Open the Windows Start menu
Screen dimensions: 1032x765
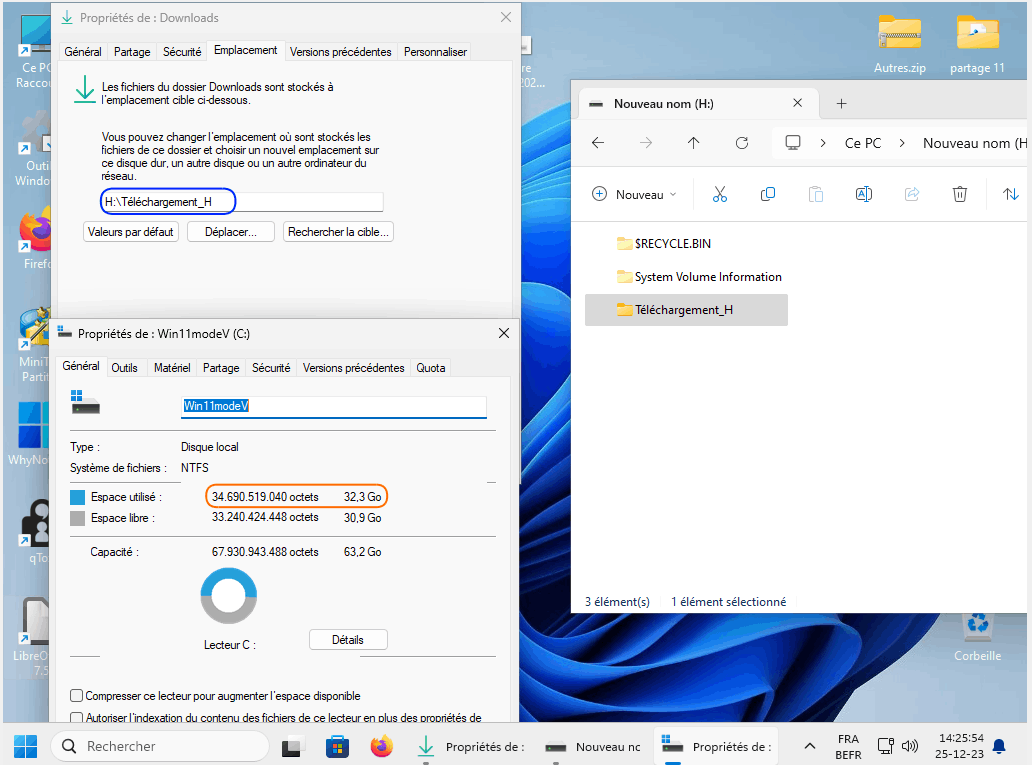[x=26, y=747]
